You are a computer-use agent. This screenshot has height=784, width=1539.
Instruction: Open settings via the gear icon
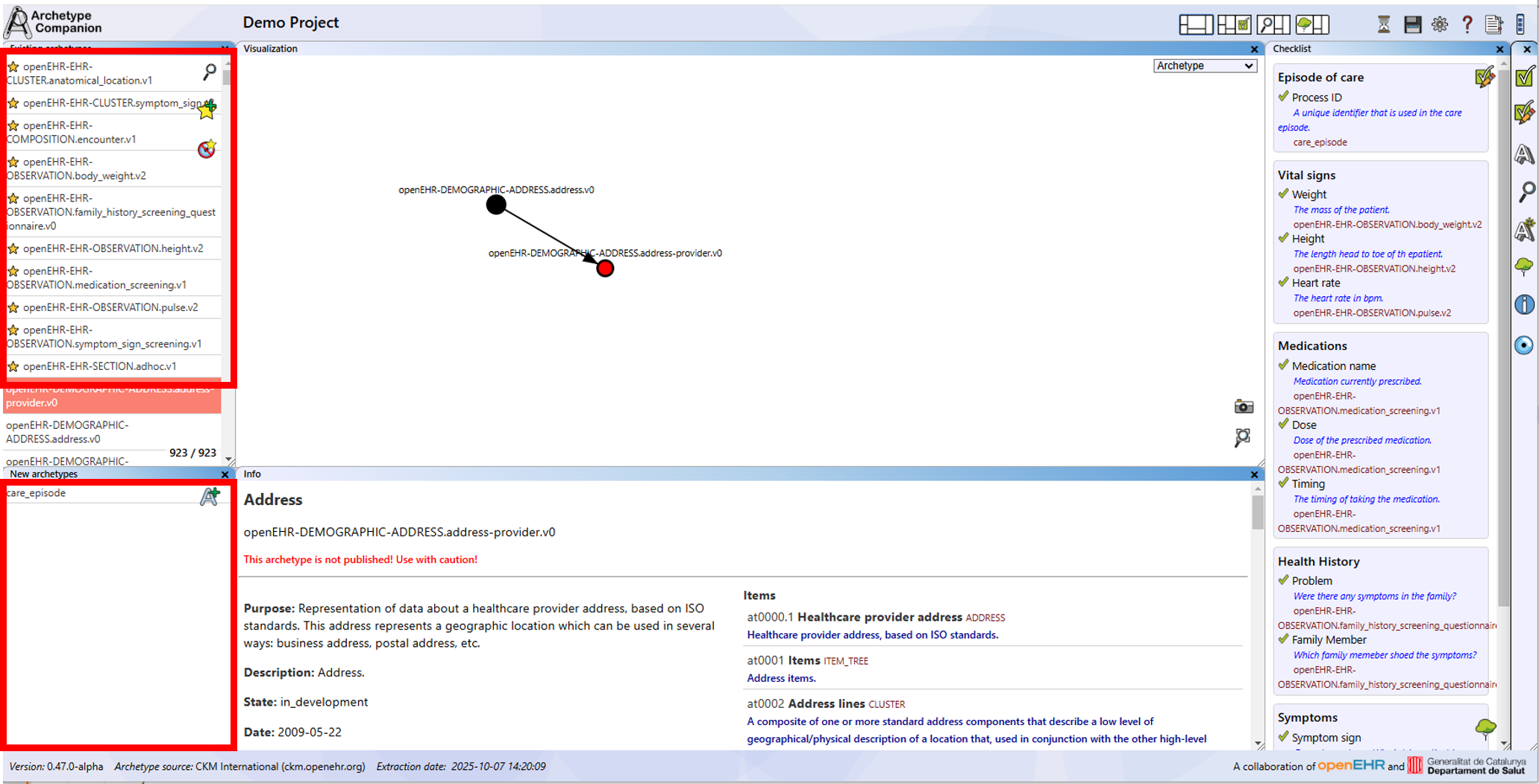coord(1439,25)
